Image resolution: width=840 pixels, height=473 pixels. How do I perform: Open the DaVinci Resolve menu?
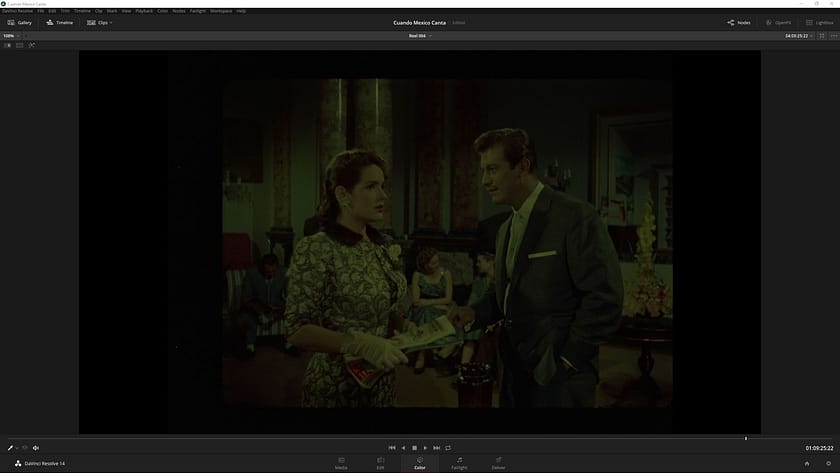[18, 11]
